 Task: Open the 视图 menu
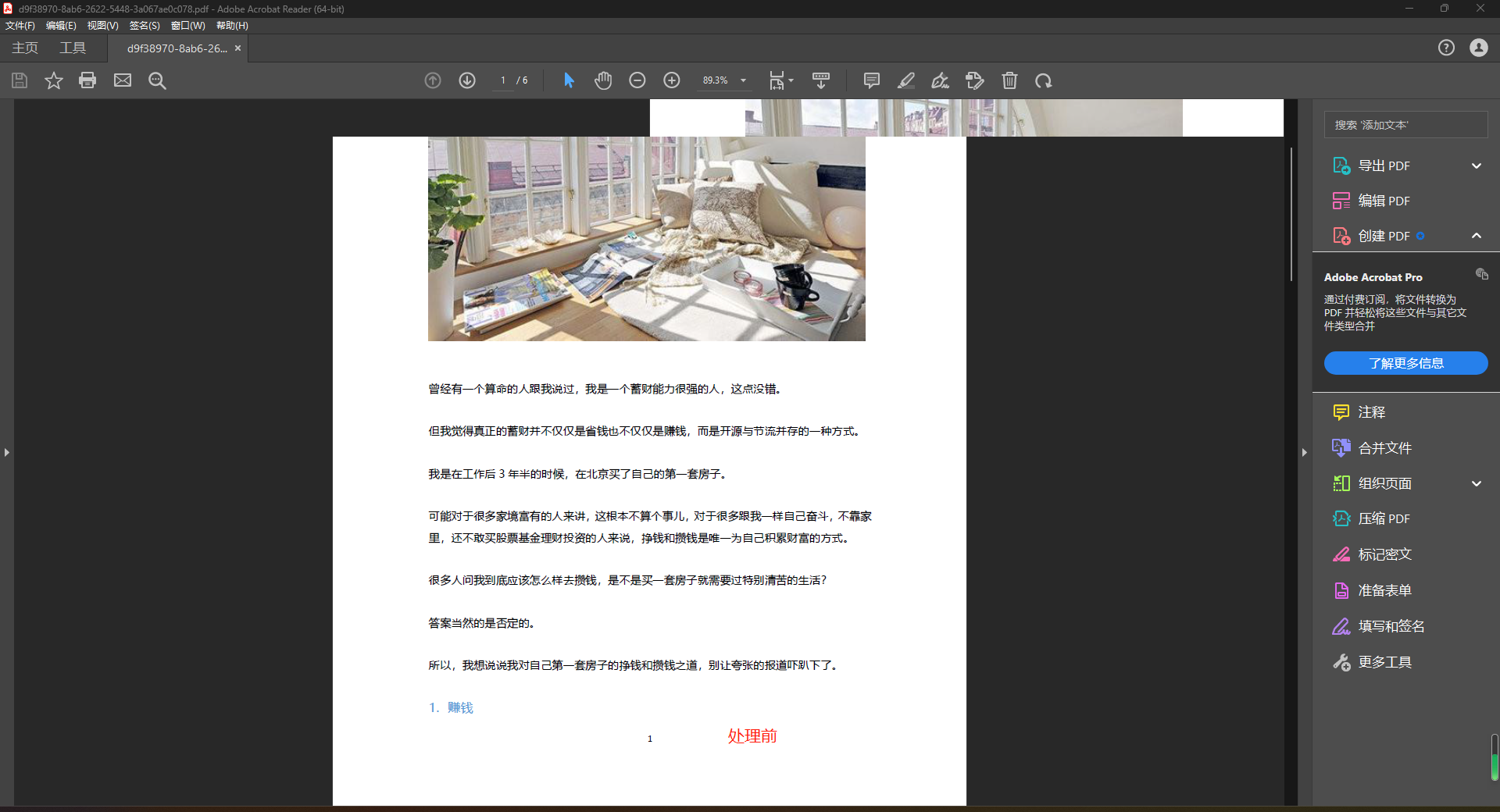tap(102, 25)
